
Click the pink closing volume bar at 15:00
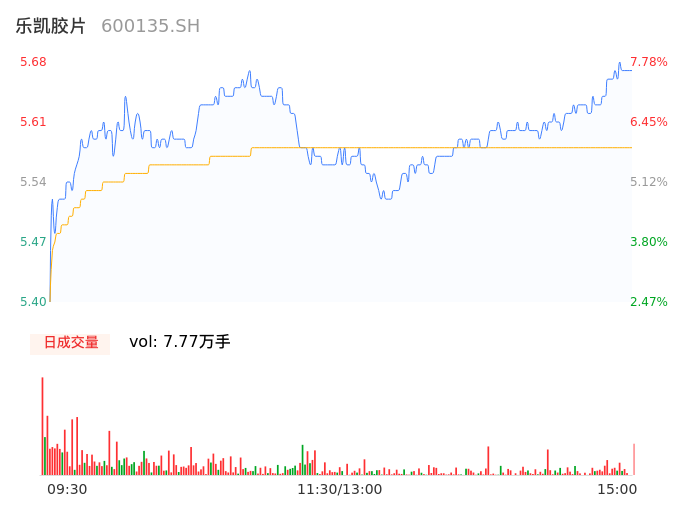point(634,460)
